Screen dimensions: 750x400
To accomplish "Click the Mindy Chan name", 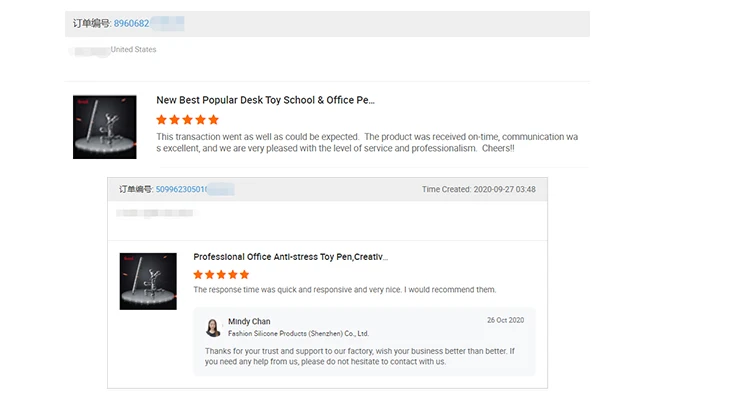I will click(249, 322).
